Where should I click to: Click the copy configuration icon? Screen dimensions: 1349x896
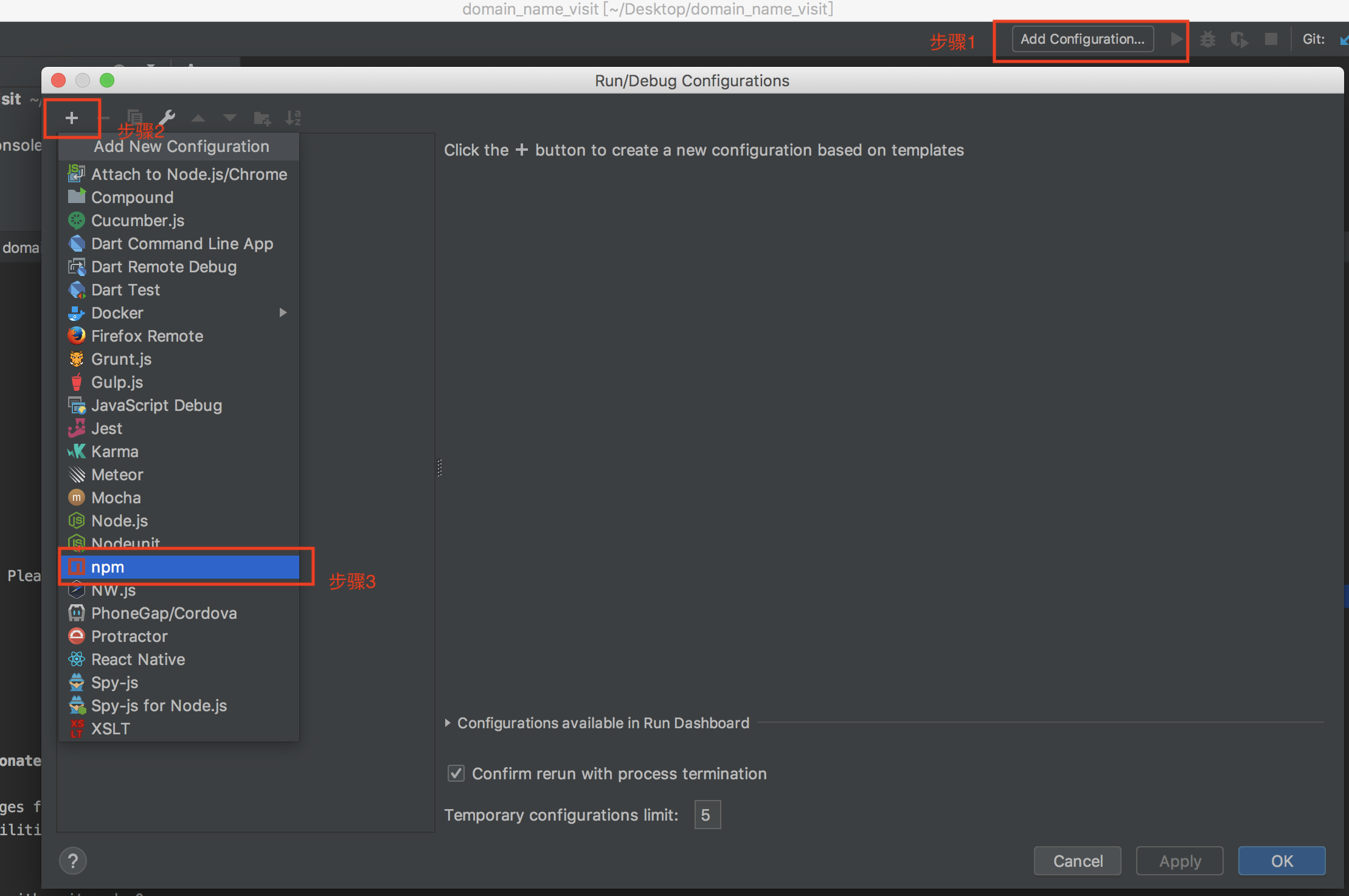coord(135,117)
